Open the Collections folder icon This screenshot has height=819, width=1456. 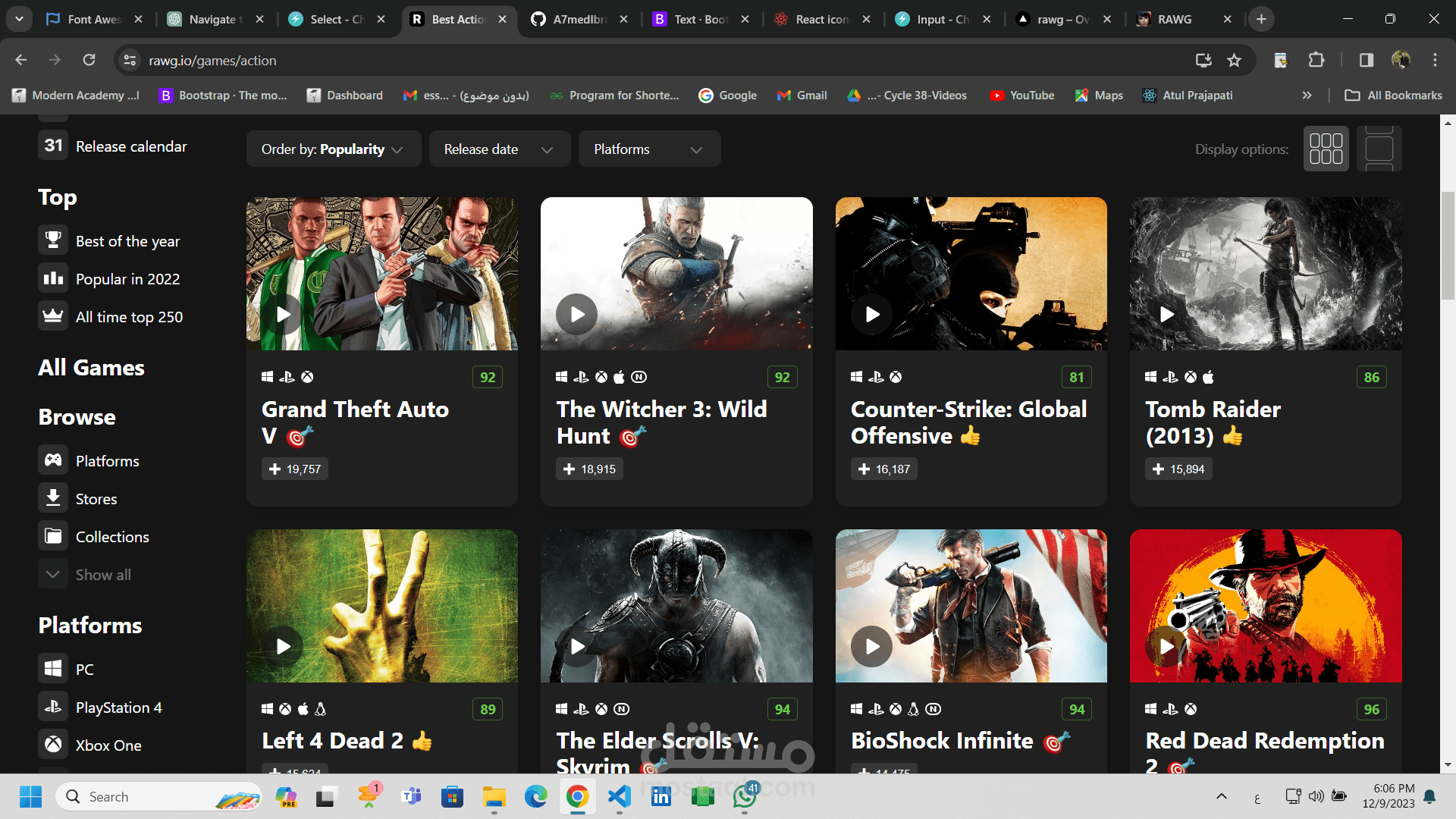point(53,536)
